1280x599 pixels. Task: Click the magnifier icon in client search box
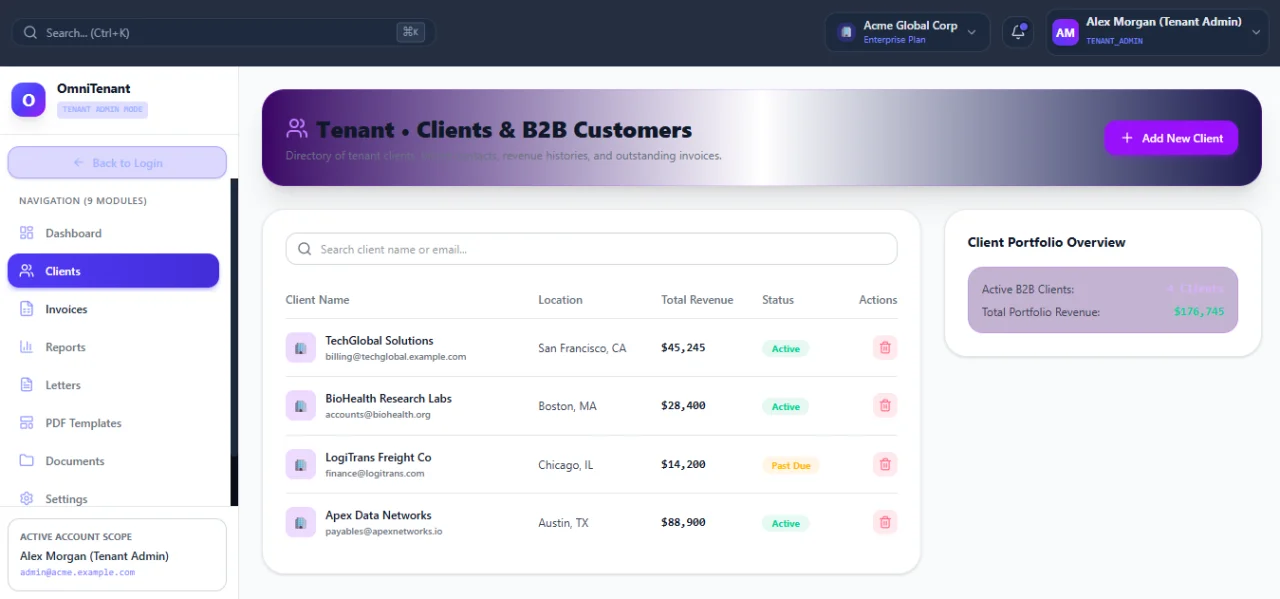(x=304, y=249)
